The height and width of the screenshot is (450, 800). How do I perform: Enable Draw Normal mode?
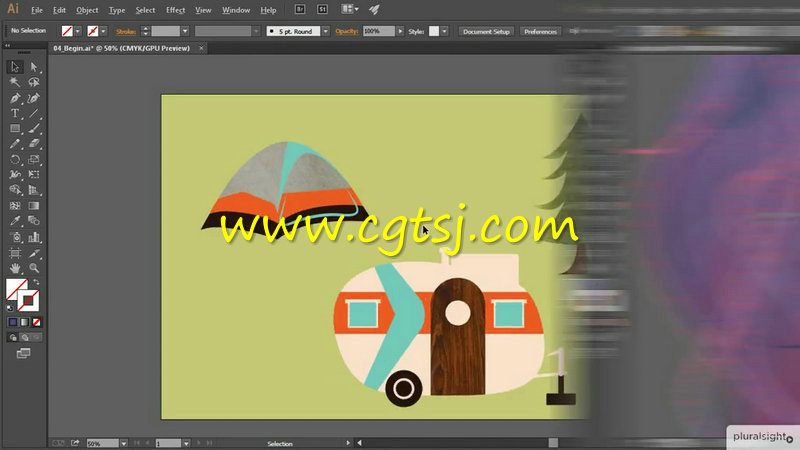(x=13, y=337)
